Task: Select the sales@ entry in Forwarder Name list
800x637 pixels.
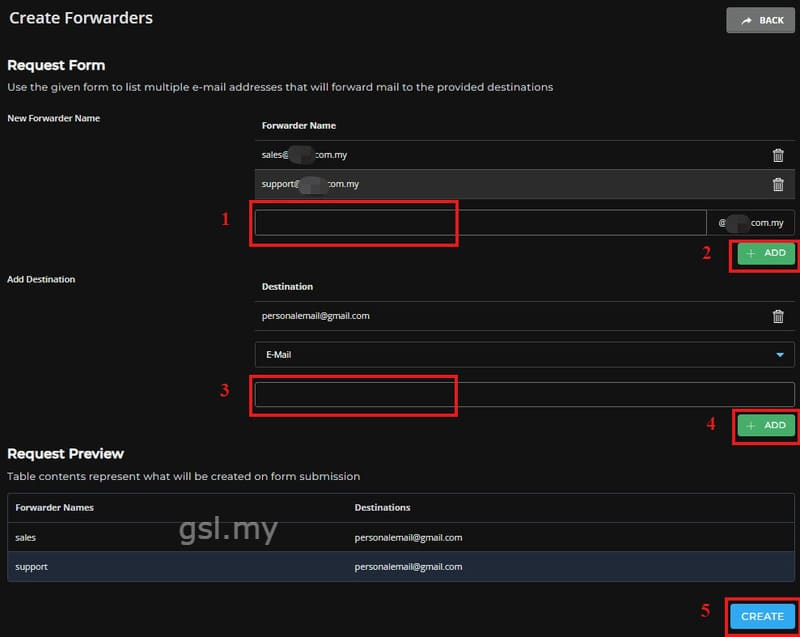Action: (x=524, y=155)
